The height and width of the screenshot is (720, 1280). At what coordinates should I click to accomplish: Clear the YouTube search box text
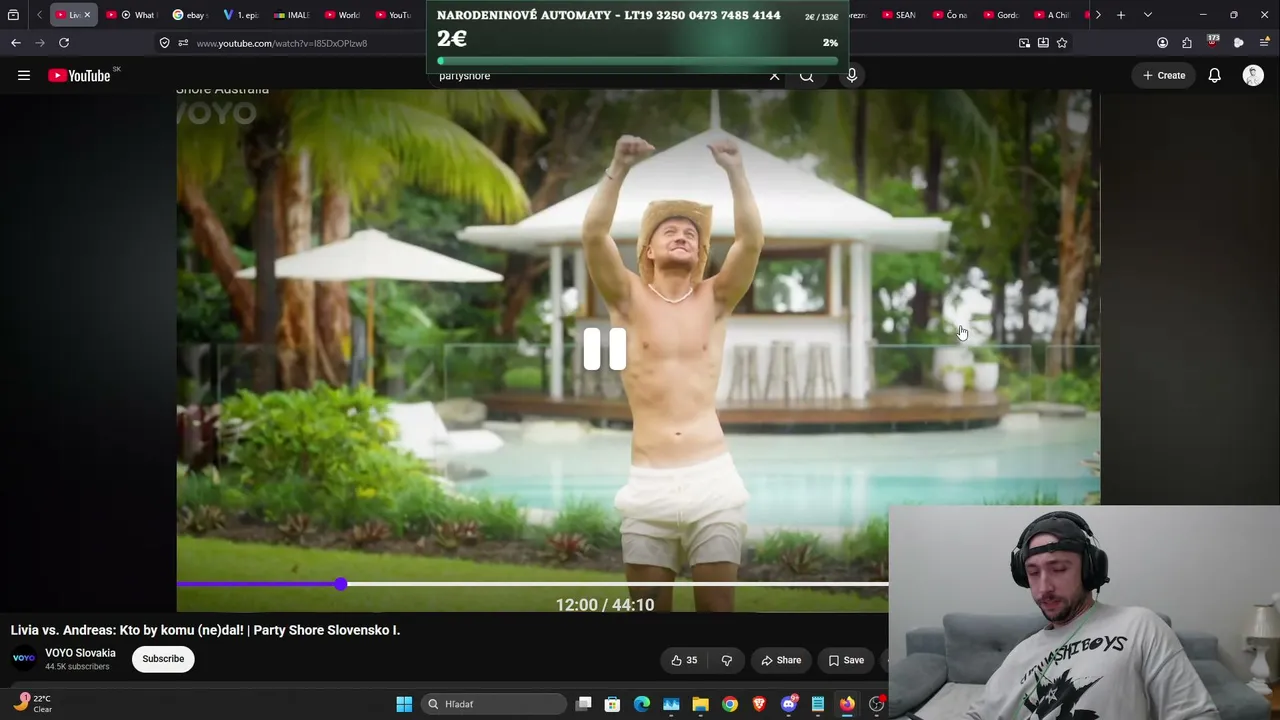click(774, 76)
